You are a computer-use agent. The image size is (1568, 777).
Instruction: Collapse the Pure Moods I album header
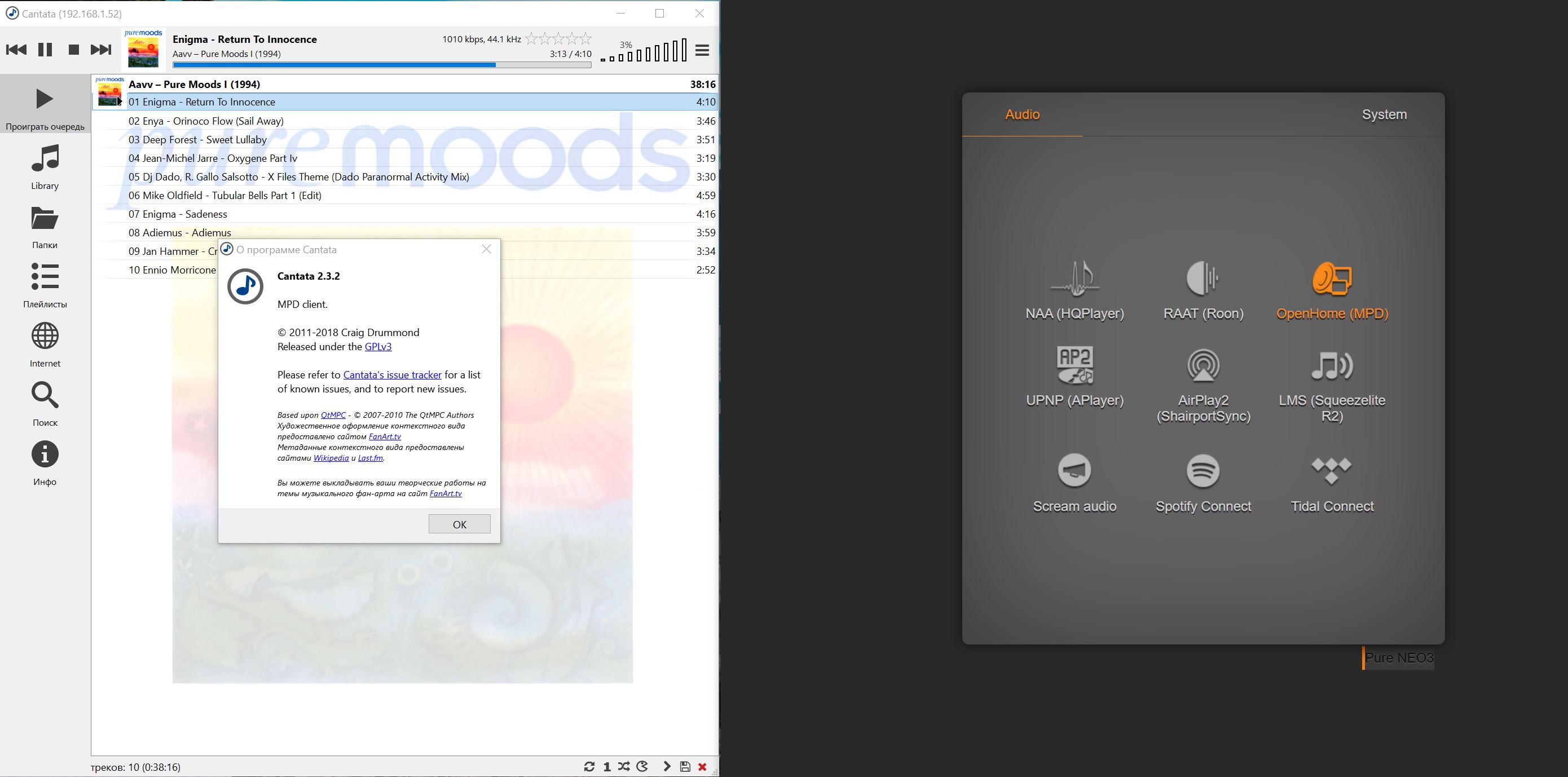(x=194, y=84)
